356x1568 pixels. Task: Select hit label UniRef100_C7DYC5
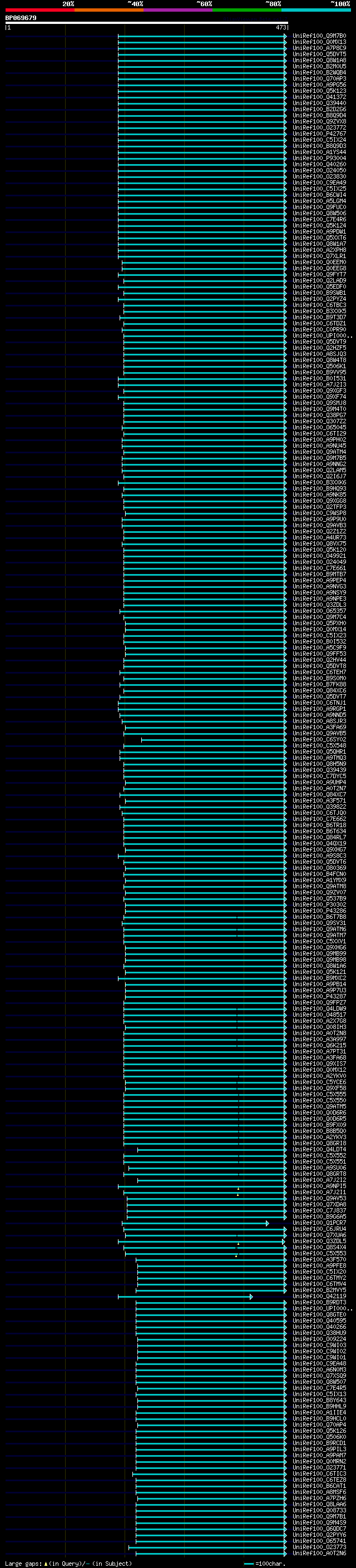(319, 776)
